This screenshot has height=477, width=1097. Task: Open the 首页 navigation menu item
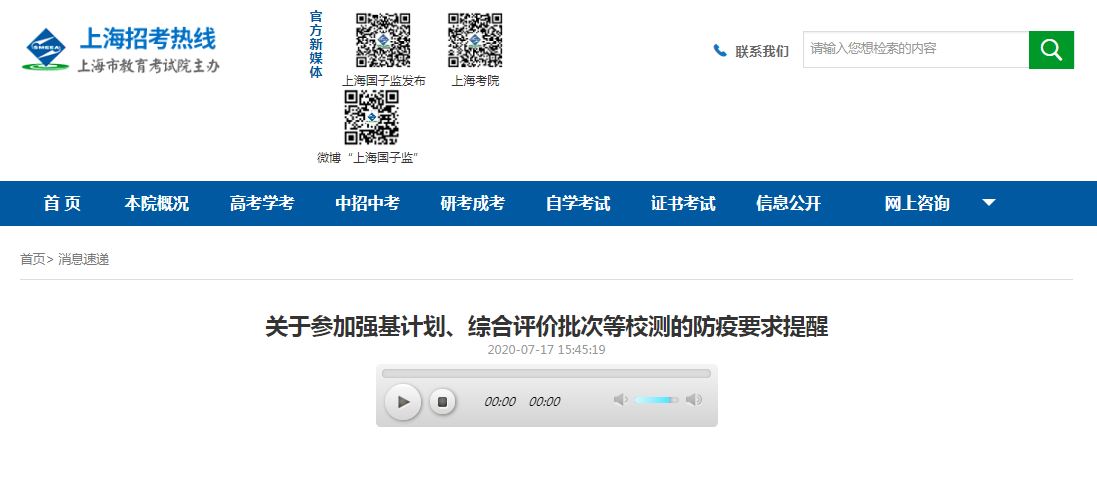pyautogui.click(x=62, y=203)
